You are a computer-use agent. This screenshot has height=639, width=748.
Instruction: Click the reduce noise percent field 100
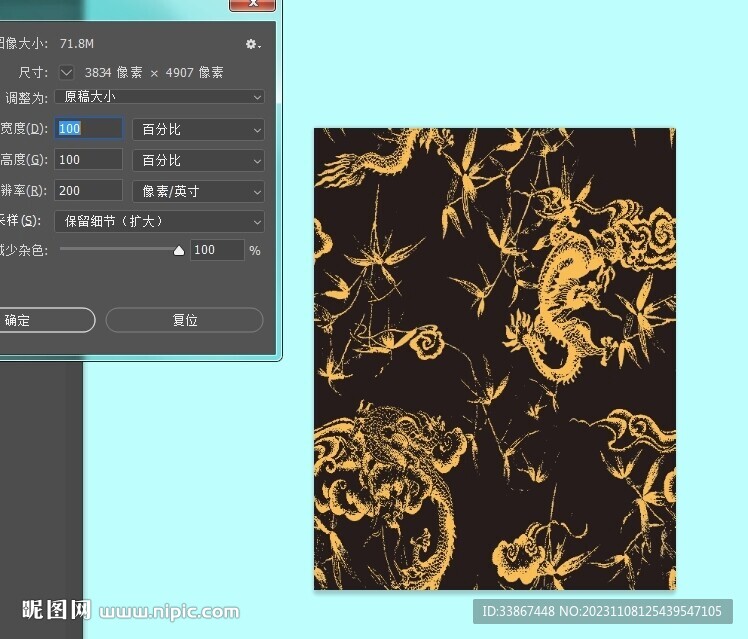[x=217, y=250]
